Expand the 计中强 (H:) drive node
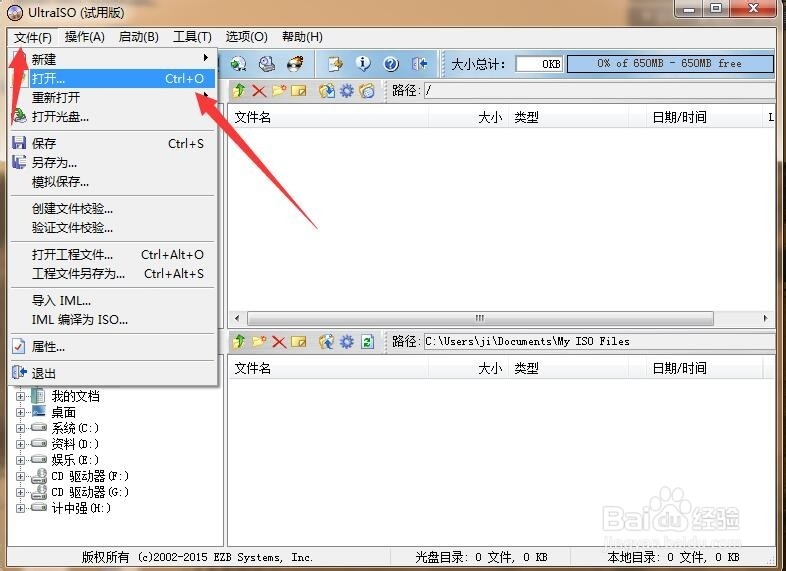Image resolution: width=786 pixels, height=571 pixels. 20,508
